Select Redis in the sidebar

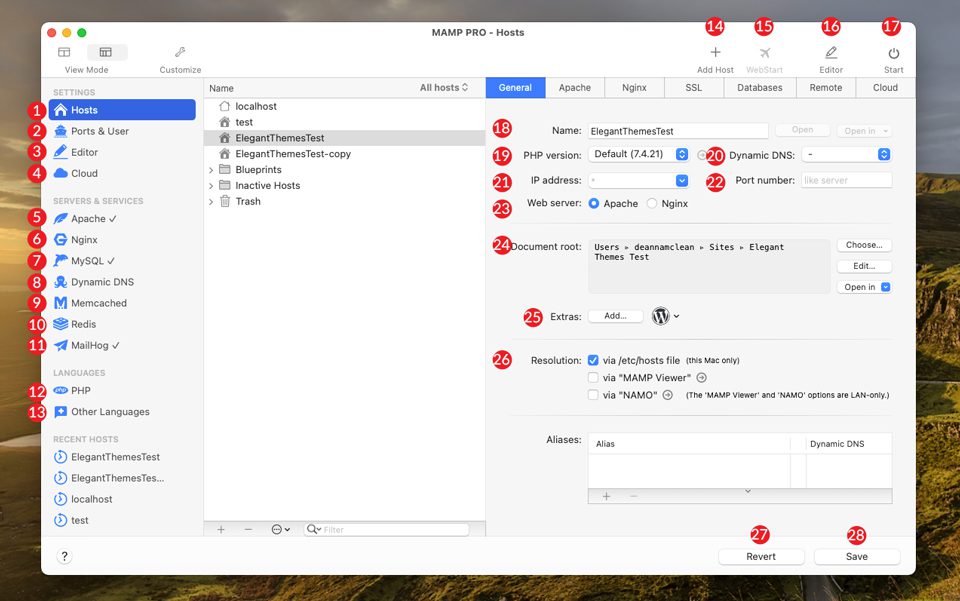click(84, 324)
